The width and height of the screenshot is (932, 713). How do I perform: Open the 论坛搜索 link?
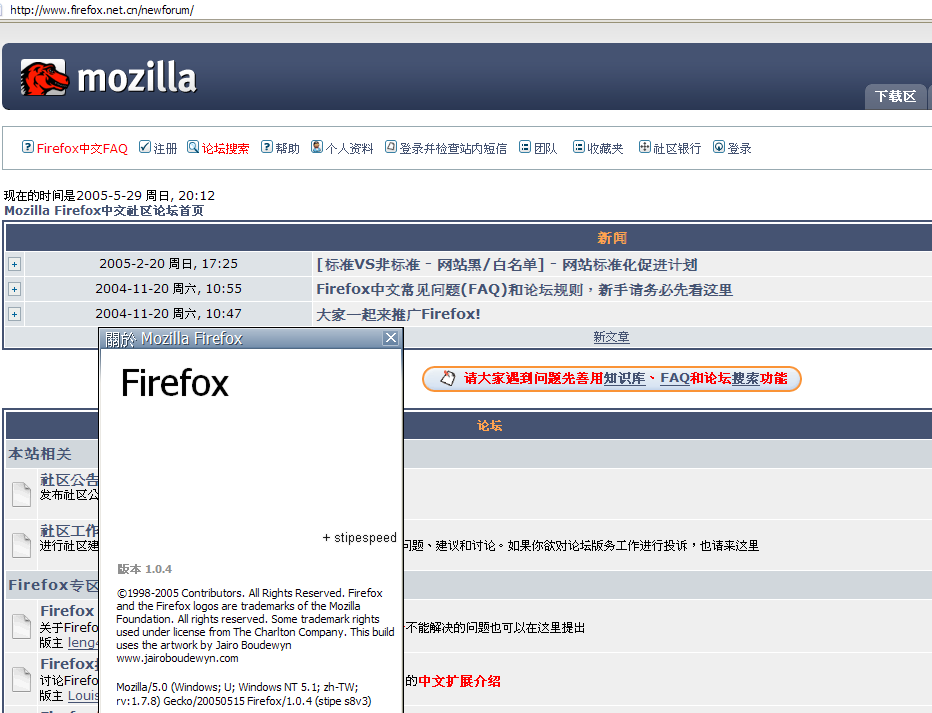point(225,148)
